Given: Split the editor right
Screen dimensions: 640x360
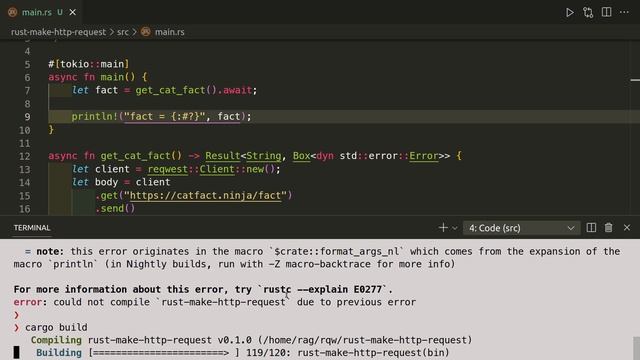Looking at the screenshot, I should point(607,12).
